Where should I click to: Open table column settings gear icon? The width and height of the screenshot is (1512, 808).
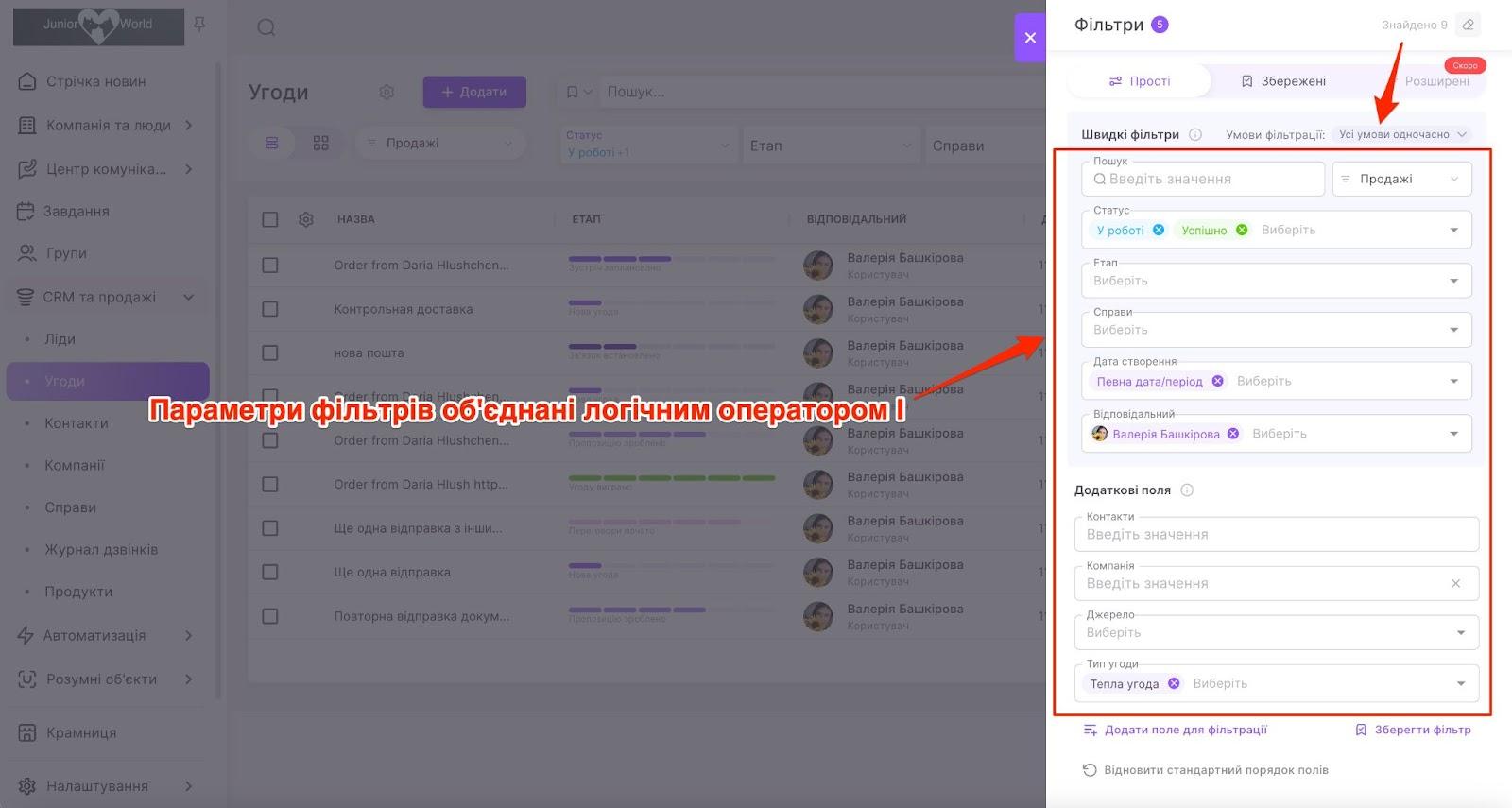pos(306,219)
